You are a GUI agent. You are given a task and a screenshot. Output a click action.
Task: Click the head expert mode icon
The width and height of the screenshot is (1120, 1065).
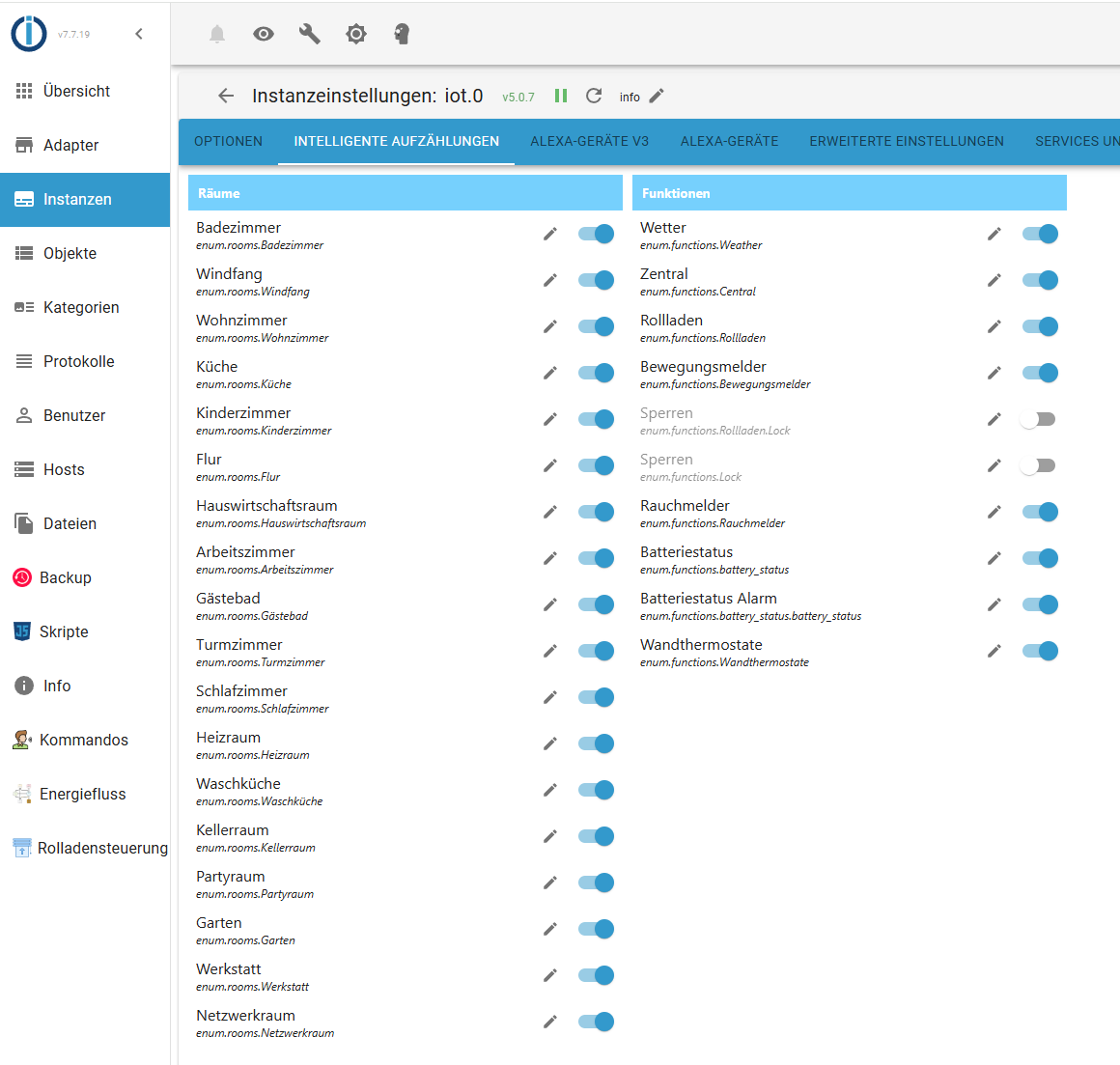coord(403,34)
